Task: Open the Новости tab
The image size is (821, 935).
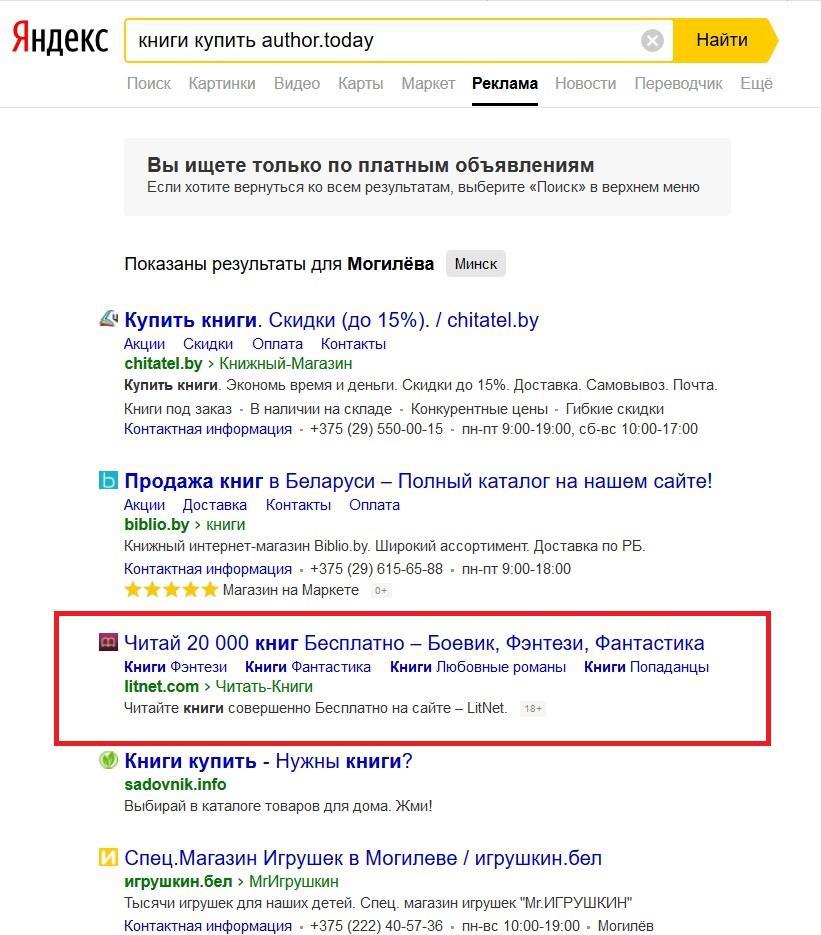Action: tap(585, 84)
